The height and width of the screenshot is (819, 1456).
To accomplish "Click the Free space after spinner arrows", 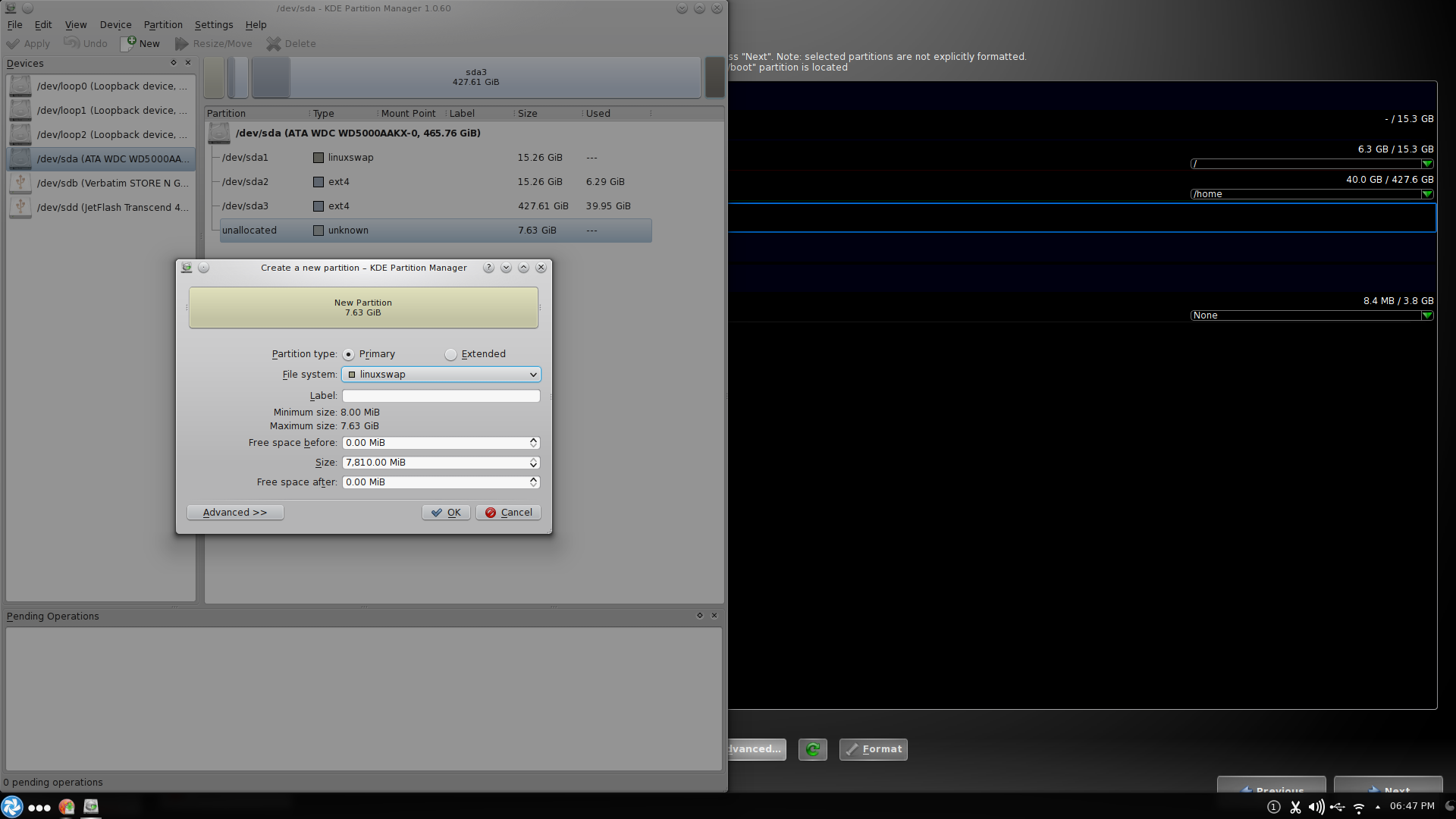I will pos(534,482).
